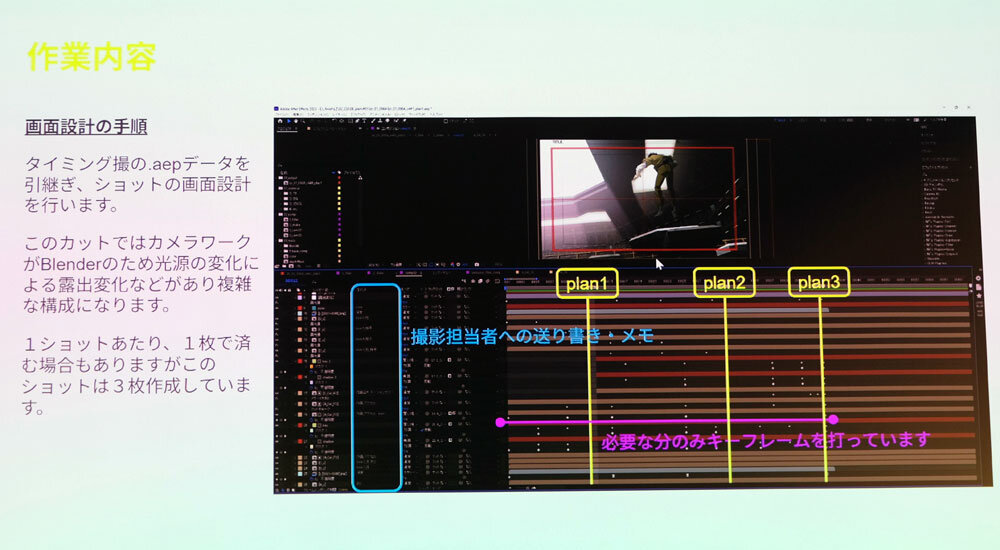Viewport: 1000px width, 550px height.
Task: Toggle visibility of the bottom timeline layer
Action: (x=279, y=482)
